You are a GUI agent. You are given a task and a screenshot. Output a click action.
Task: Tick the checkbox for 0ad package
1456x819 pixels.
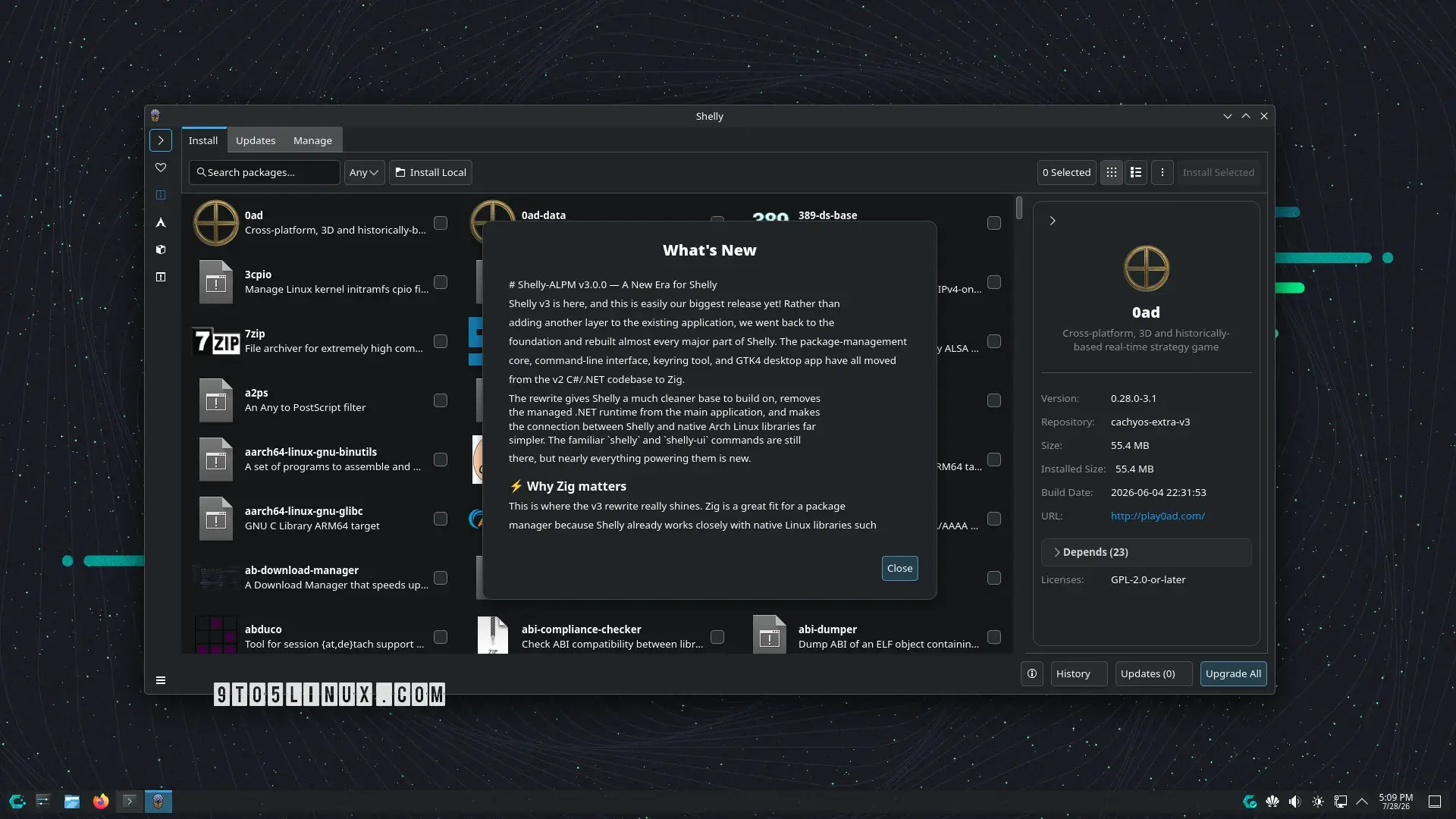coord(441,223)
